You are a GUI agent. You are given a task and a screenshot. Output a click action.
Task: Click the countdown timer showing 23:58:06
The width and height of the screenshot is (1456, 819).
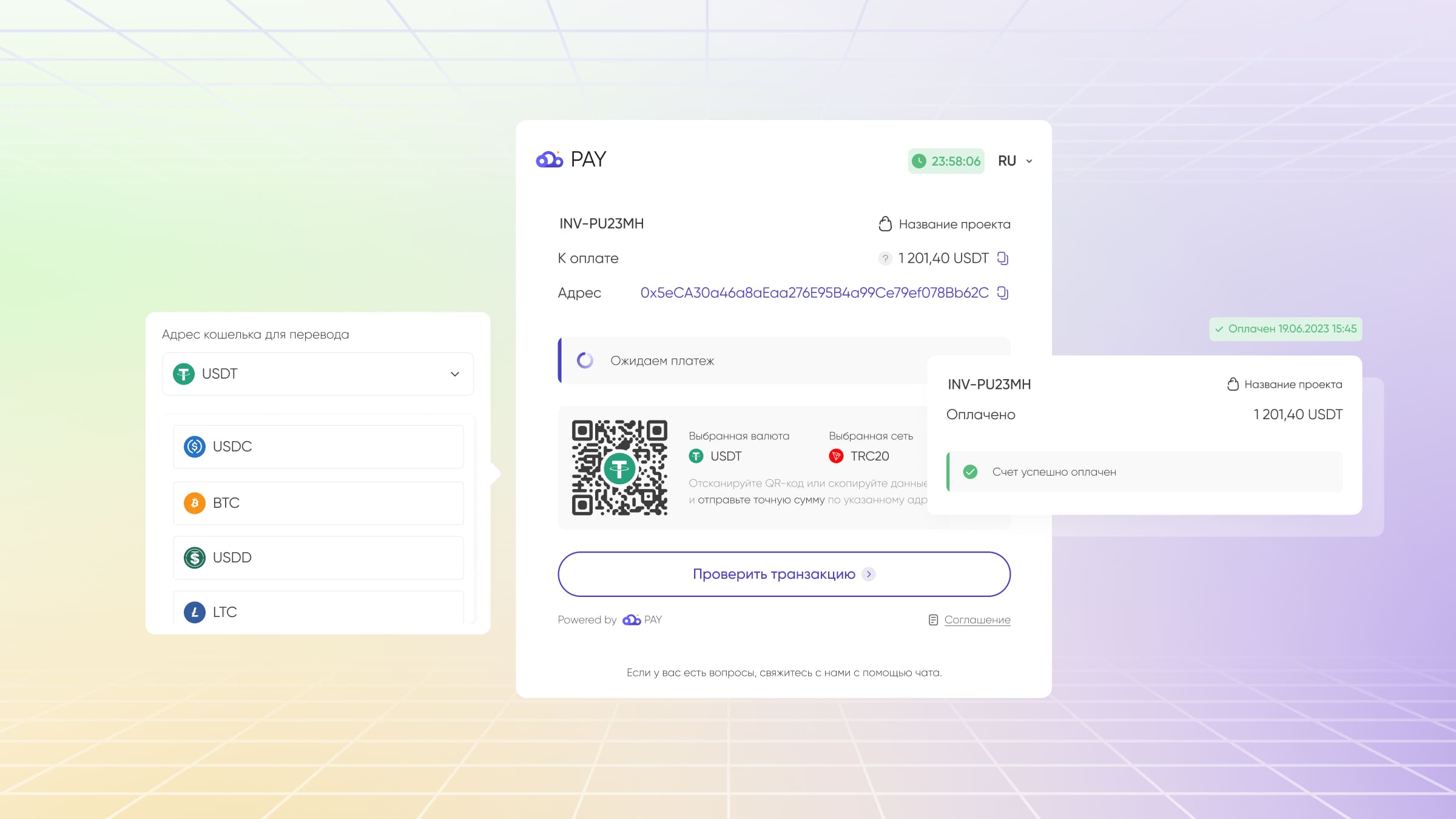(947, 161)
